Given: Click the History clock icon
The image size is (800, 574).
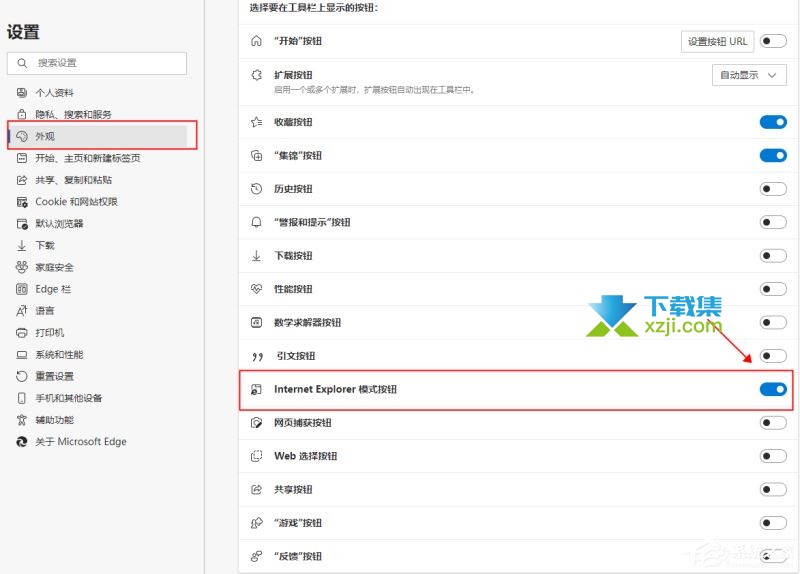Looking at the screenshot, I should [x=256, y=189].
